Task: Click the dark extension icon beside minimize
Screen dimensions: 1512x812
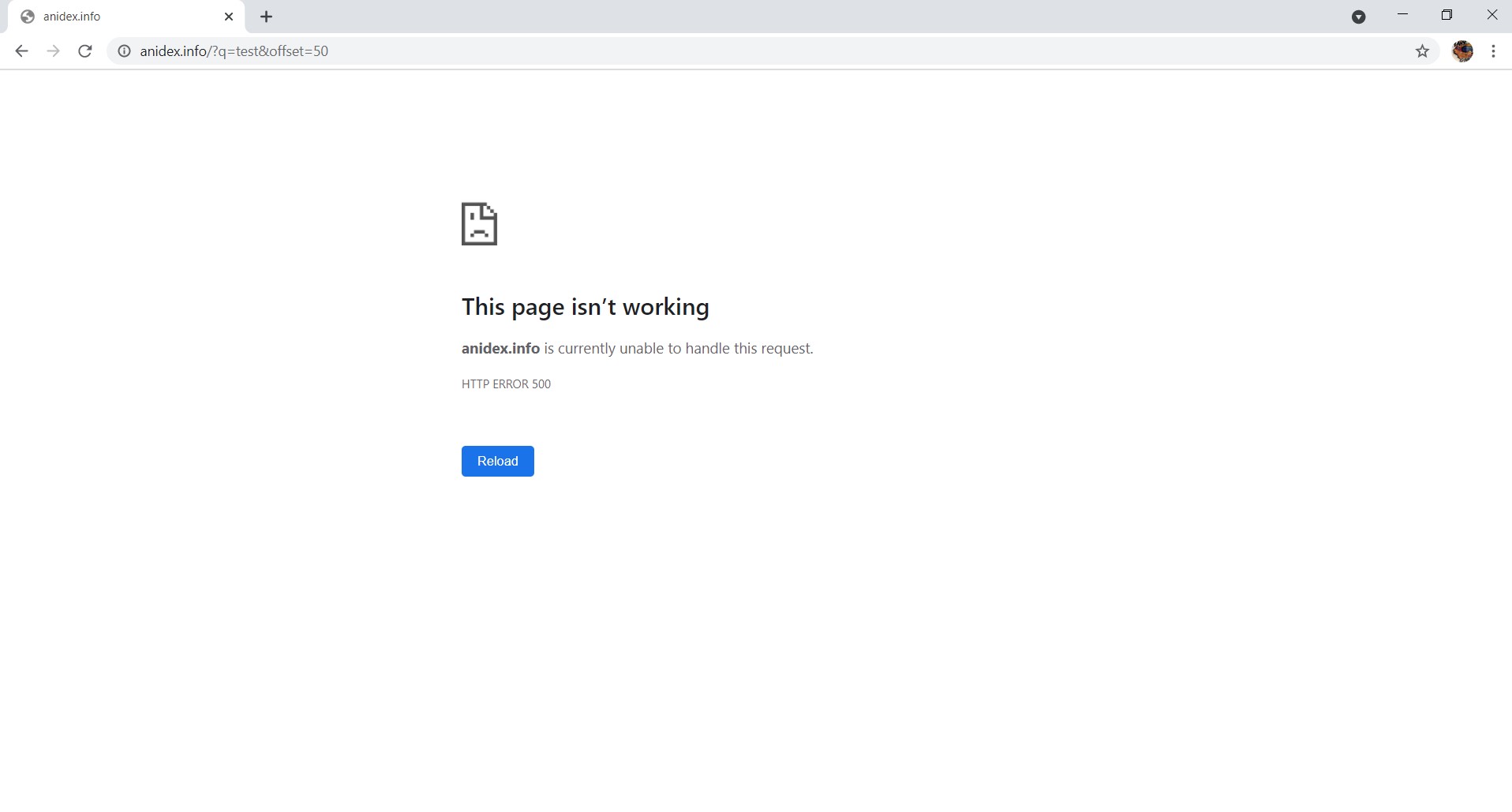Action: tap(1359, 16)
